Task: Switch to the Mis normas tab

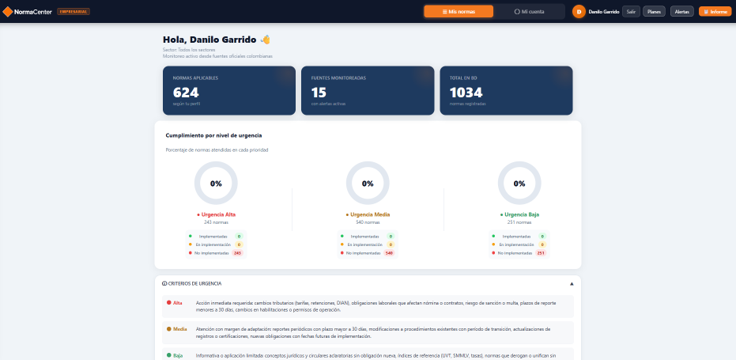Action: tap(459, 11)
